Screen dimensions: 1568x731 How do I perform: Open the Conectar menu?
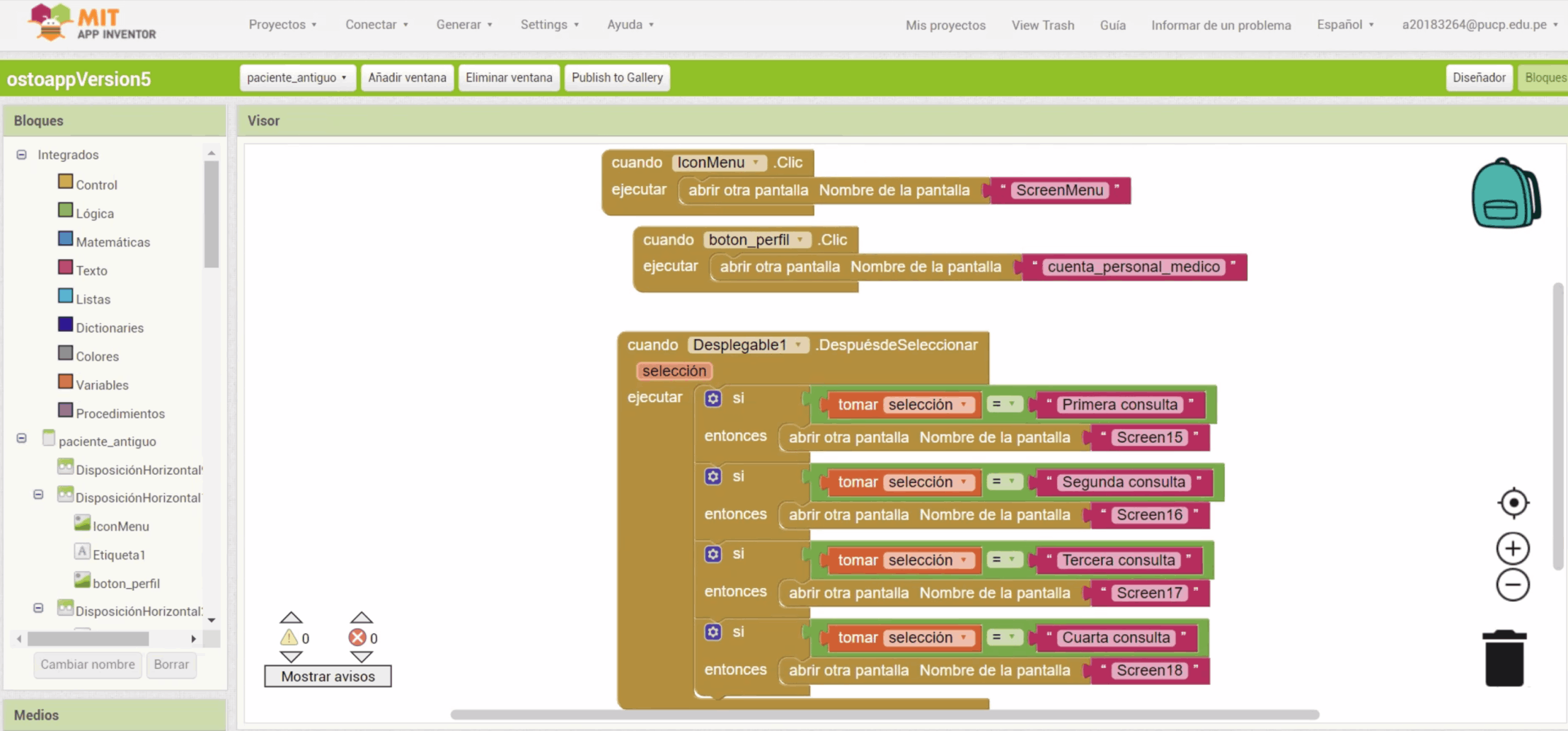[376, 24]
